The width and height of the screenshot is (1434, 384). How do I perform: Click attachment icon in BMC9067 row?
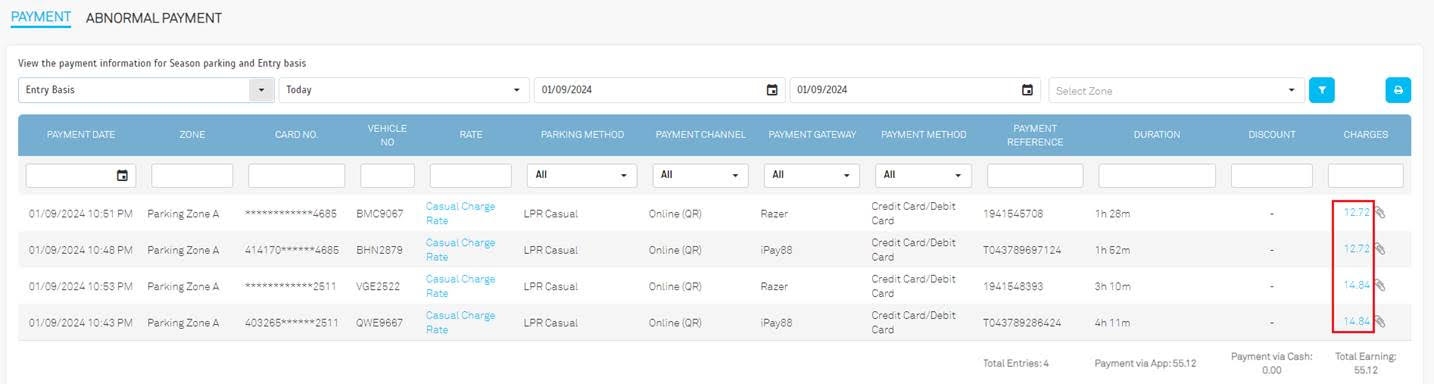point(1380,212)
